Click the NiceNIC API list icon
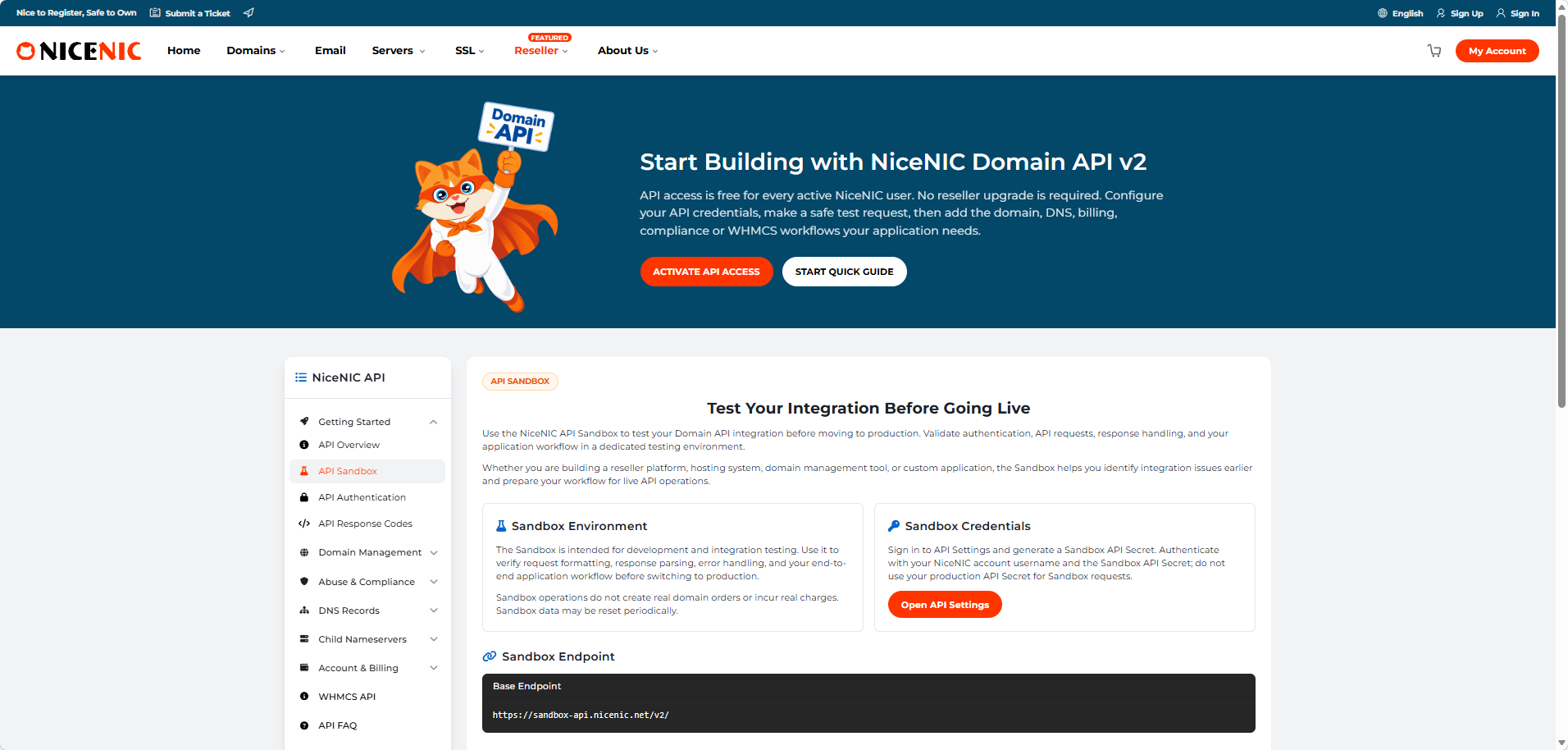This screenshot has width=1568, height=750. [x=301, y=377]
